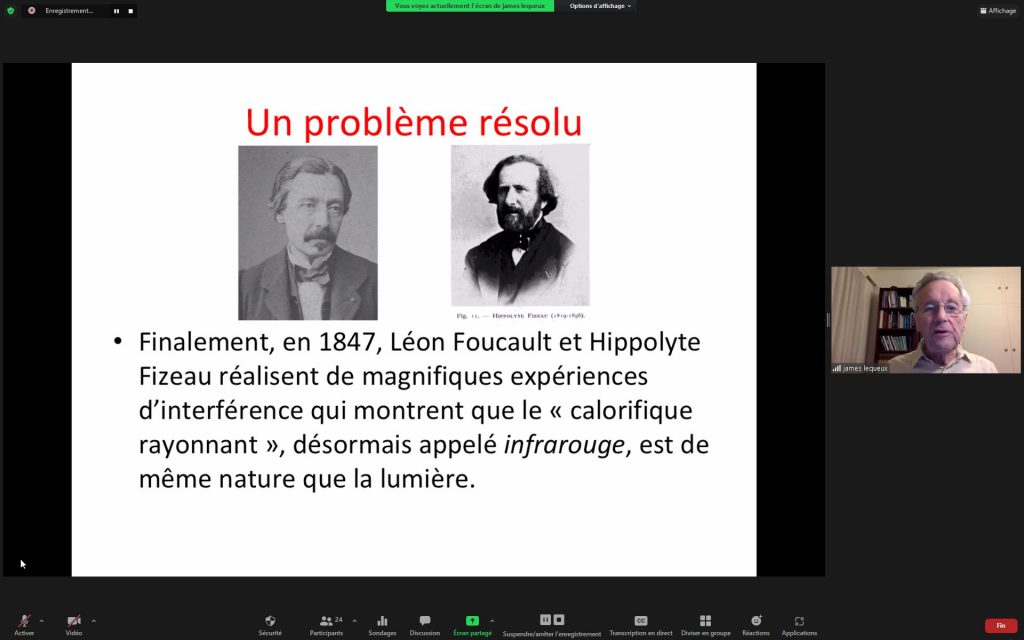Stop recording in the bottom toolbar
This screenshot has height=640, width=1024.
tap(559, 620)
